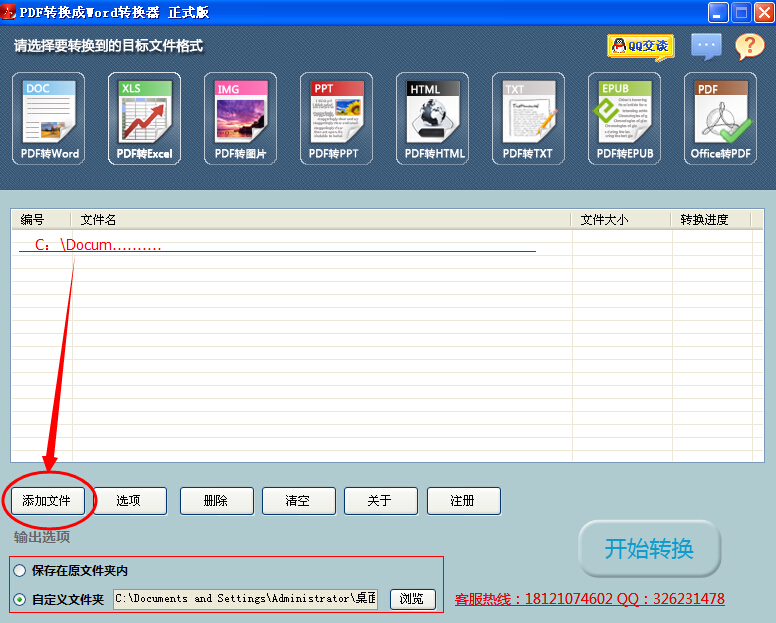776x623 pixels.
Task: Open the blue message bubble icon
Action: (706, 47)
